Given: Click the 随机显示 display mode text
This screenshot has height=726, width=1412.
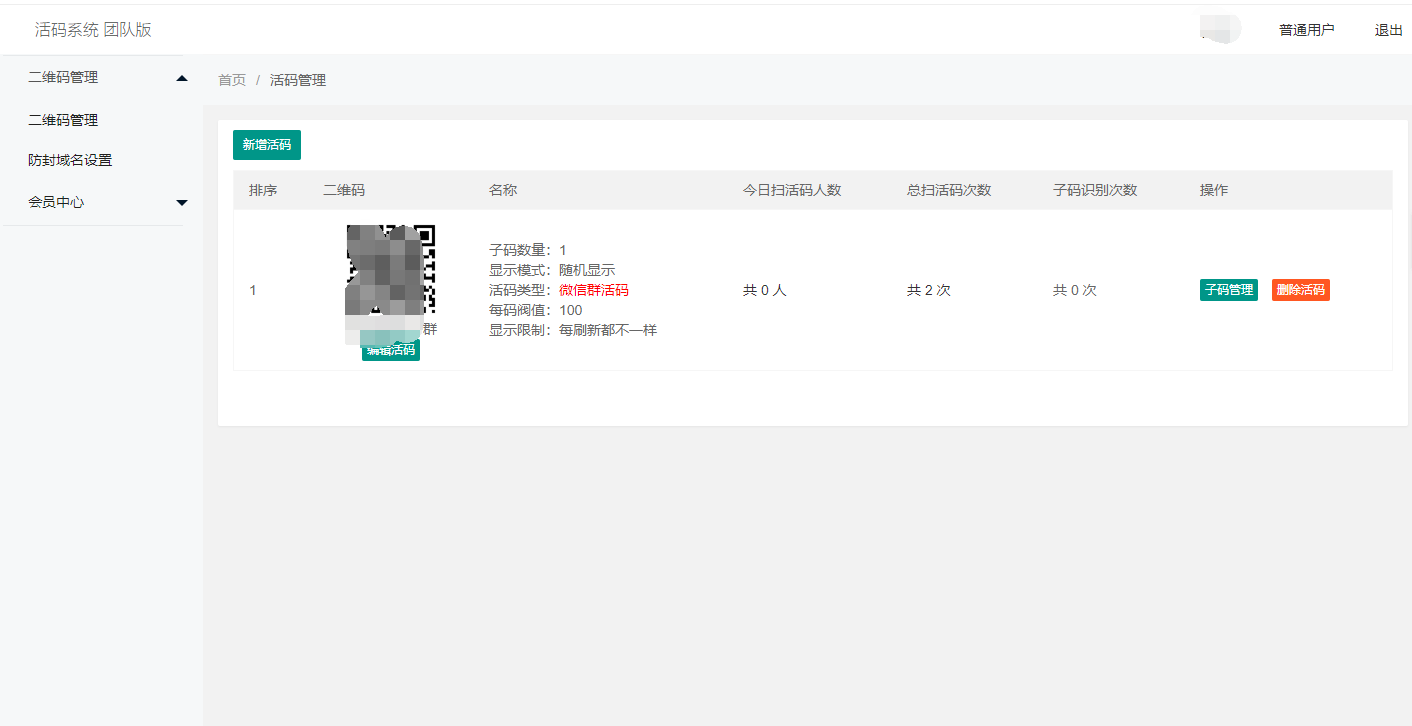Looking at the screenshot, I should (x=586, y=269).
